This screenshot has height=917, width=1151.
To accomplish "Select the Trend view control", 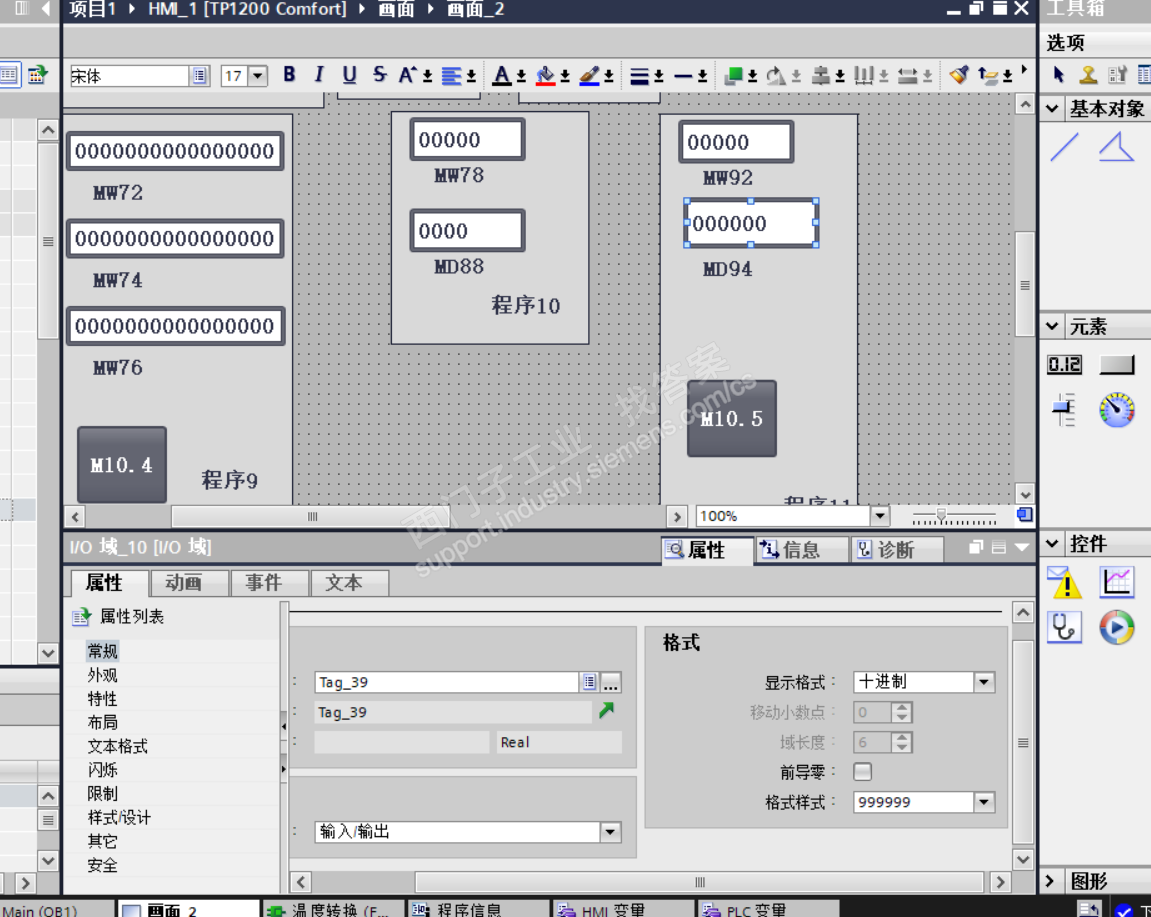I will (1116, 582).
